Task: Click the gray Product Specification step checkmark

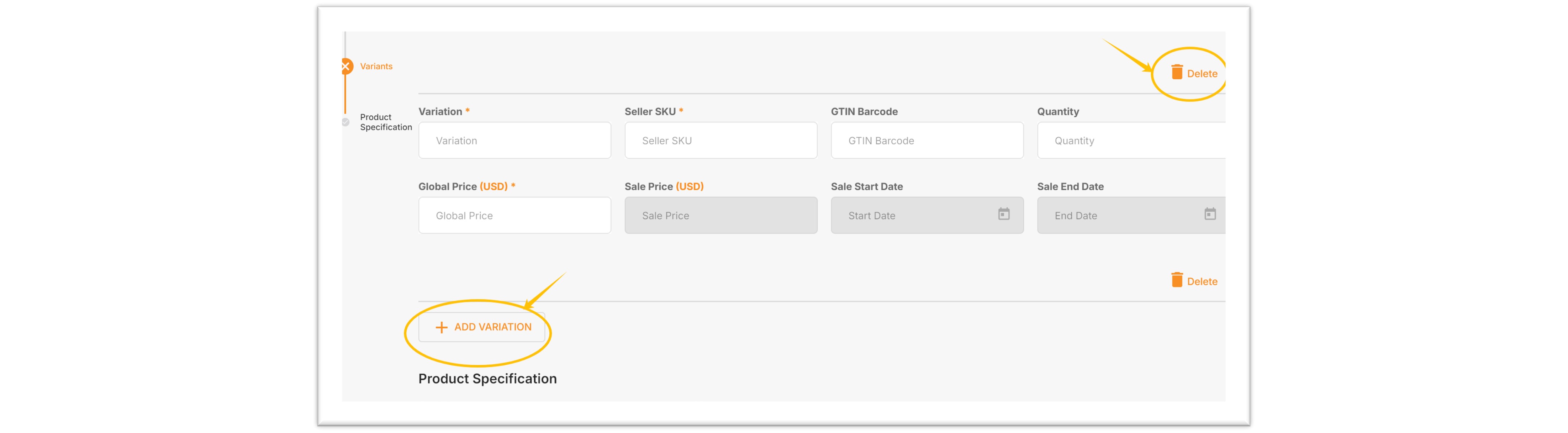Action: coord(346,122)
